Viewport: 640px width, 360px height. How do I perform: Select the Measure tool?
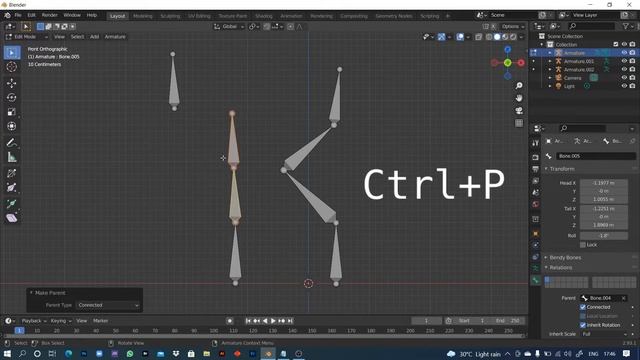pos(12,157)
